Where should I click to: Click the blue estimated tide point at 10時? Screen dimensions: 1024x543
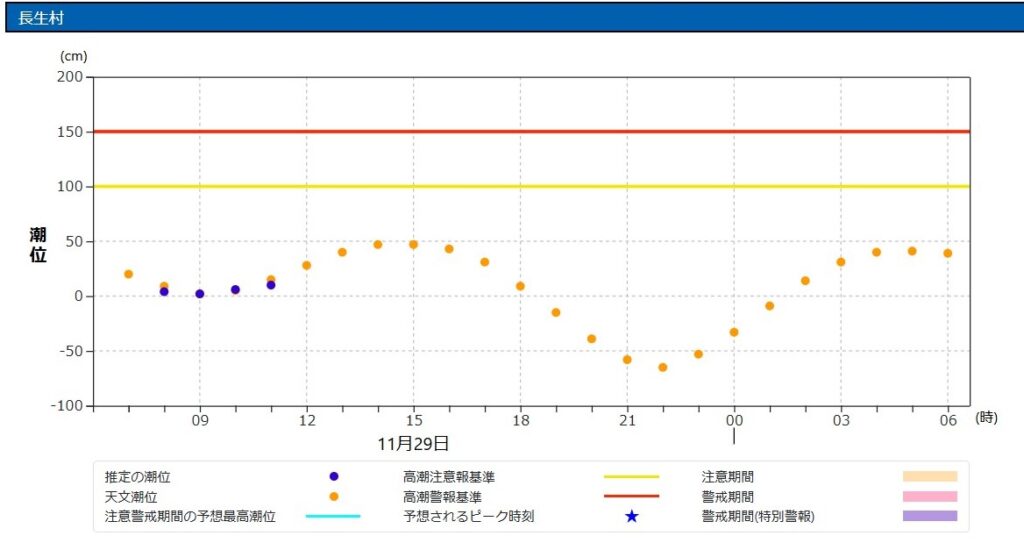point(235,289)
